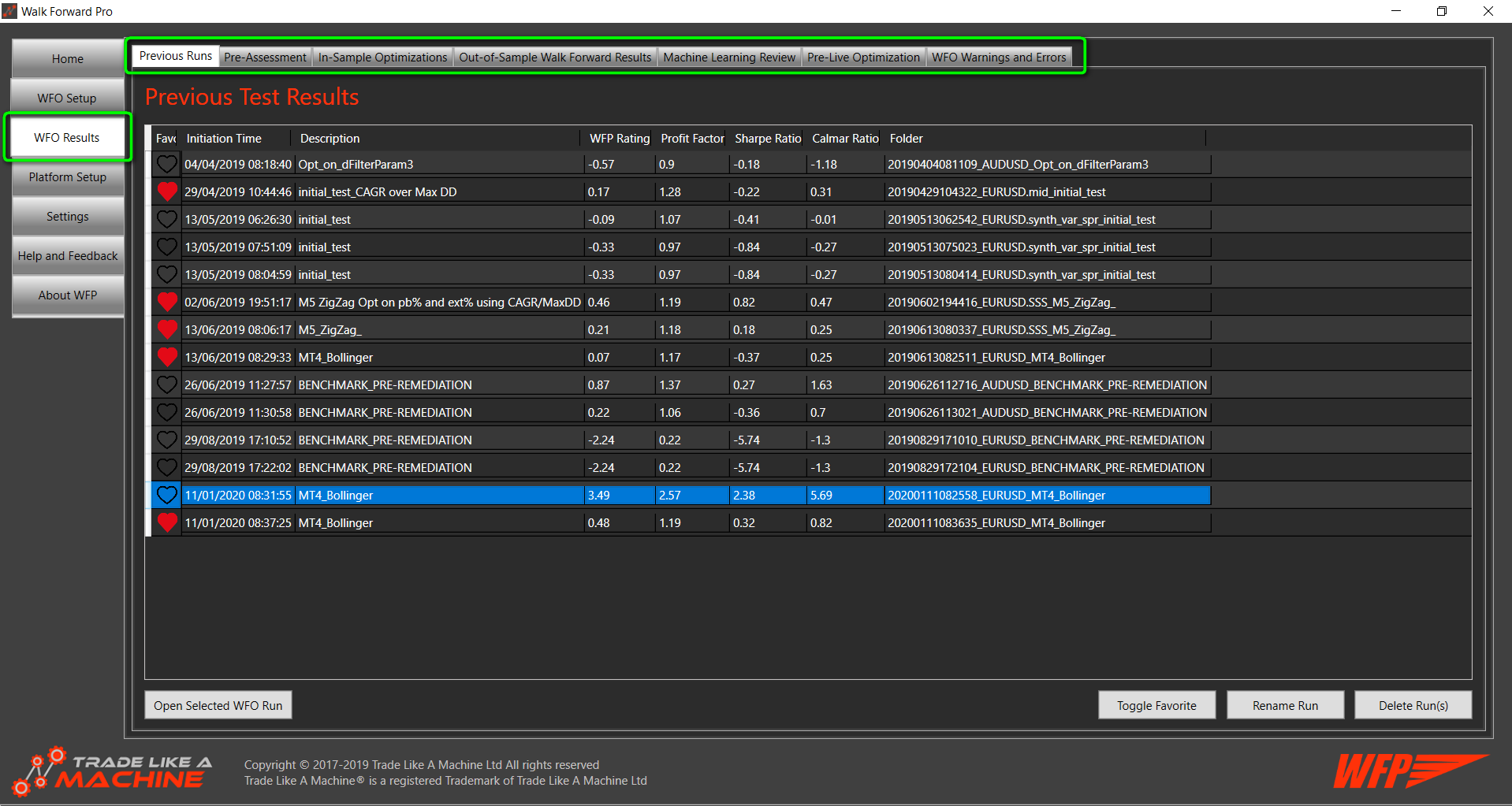Open Platform Setup section
The image size is (1512, 806).
[x=68, y=177]
